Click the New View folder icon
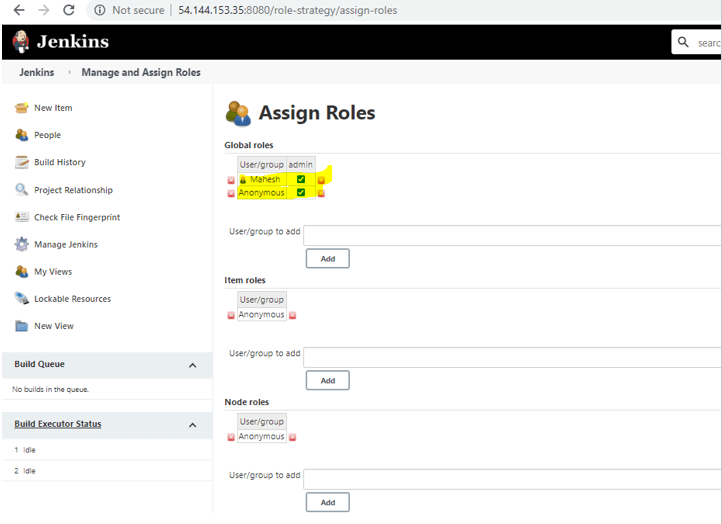Viewport: 722px width, 524px height. click(21, 326)
